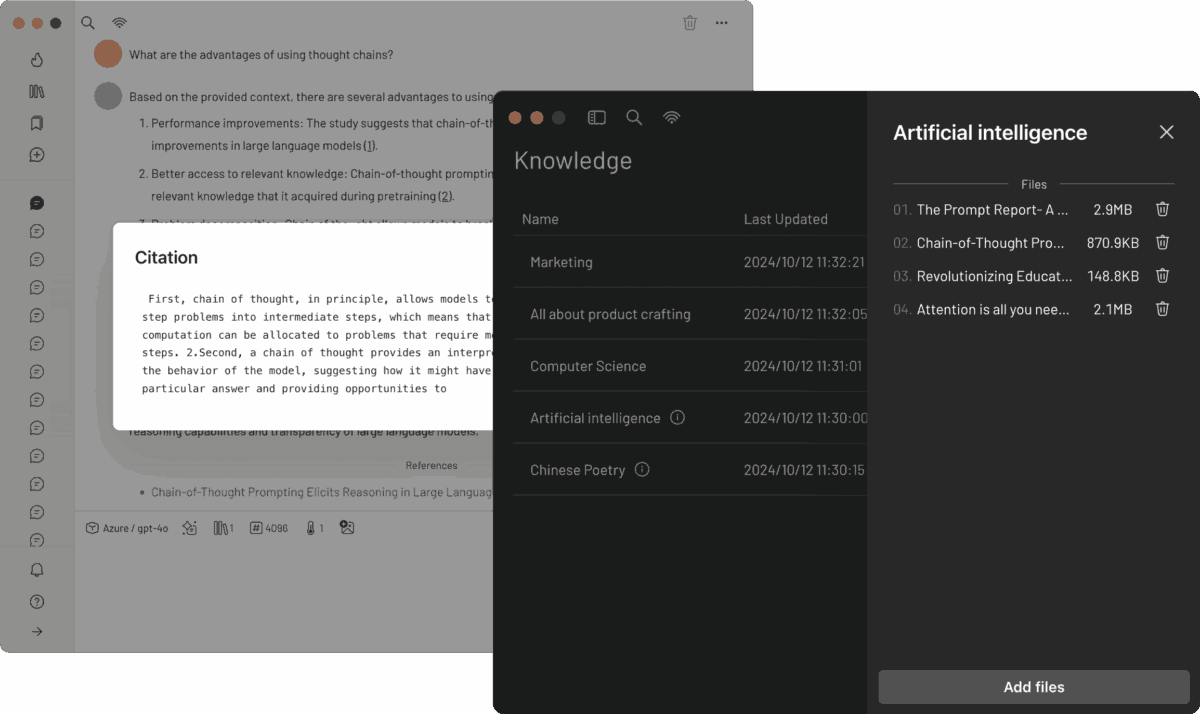Viewport: 1200px width, 714px height.
Task: Click wifi icon in the dark Knowledge window
Action: (671, 117)
